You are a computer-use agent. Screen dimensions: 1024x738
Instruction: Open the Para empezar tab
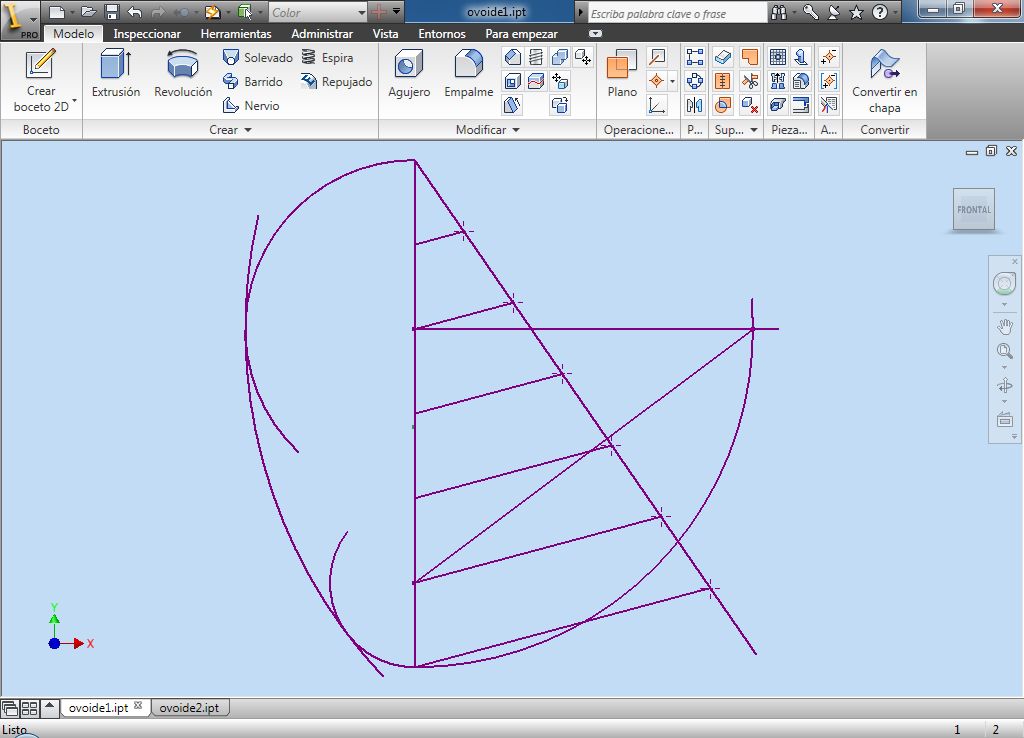(521, 33)
